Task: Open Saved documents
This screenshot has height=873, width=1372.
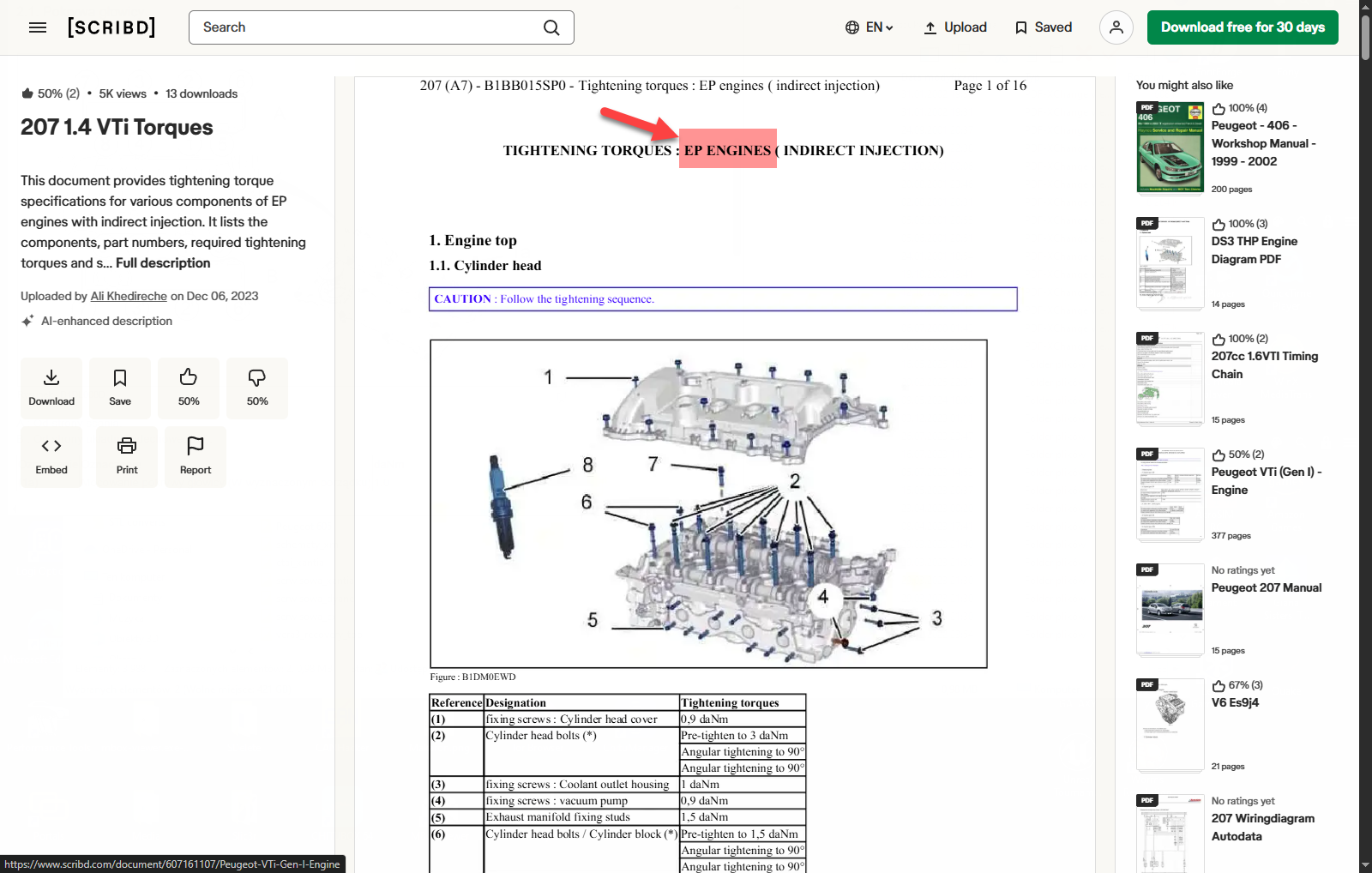Action: 1044,27
